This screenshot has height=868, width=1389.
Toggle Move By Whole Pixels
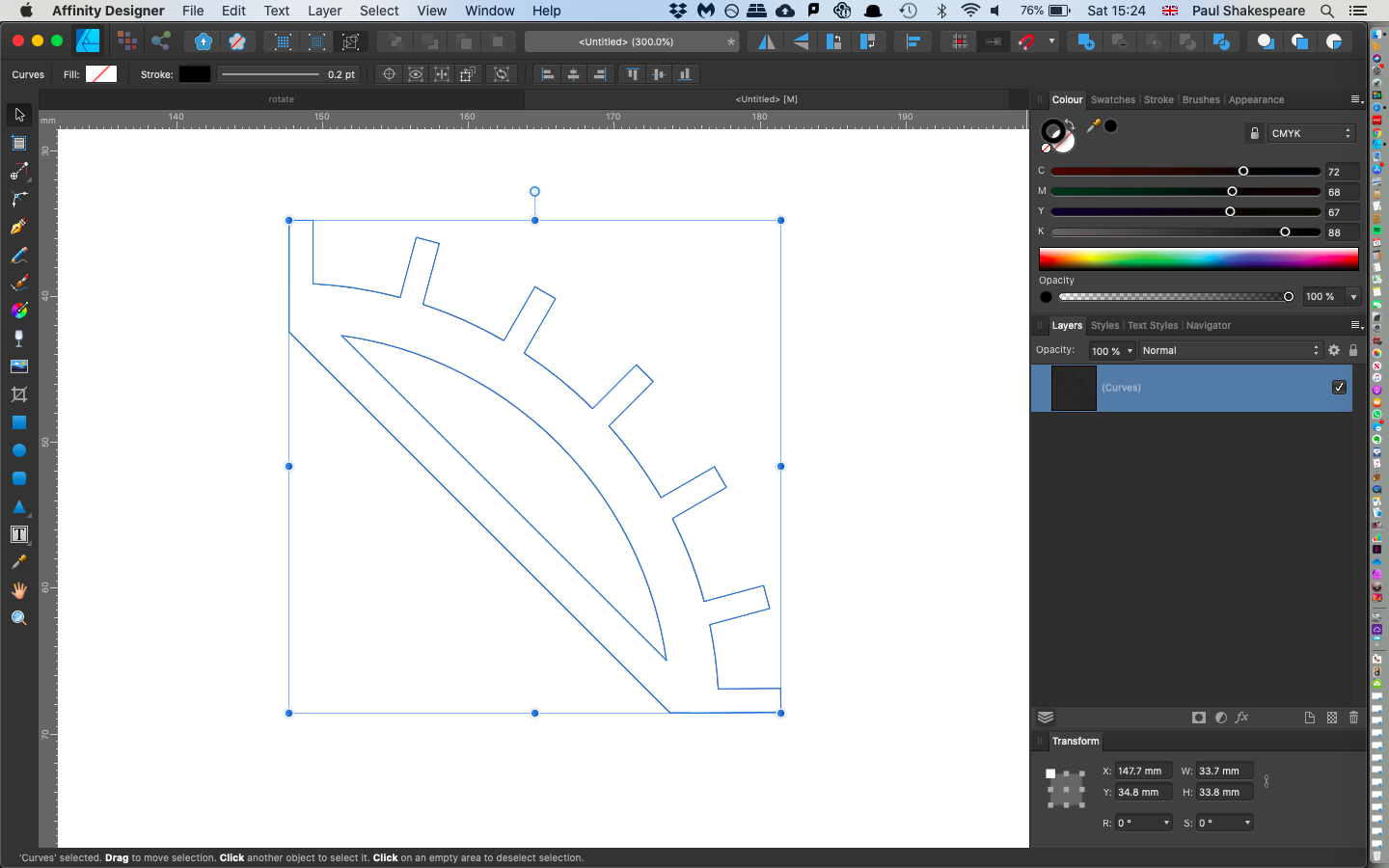pyautogui.click(x=993, y=41)
